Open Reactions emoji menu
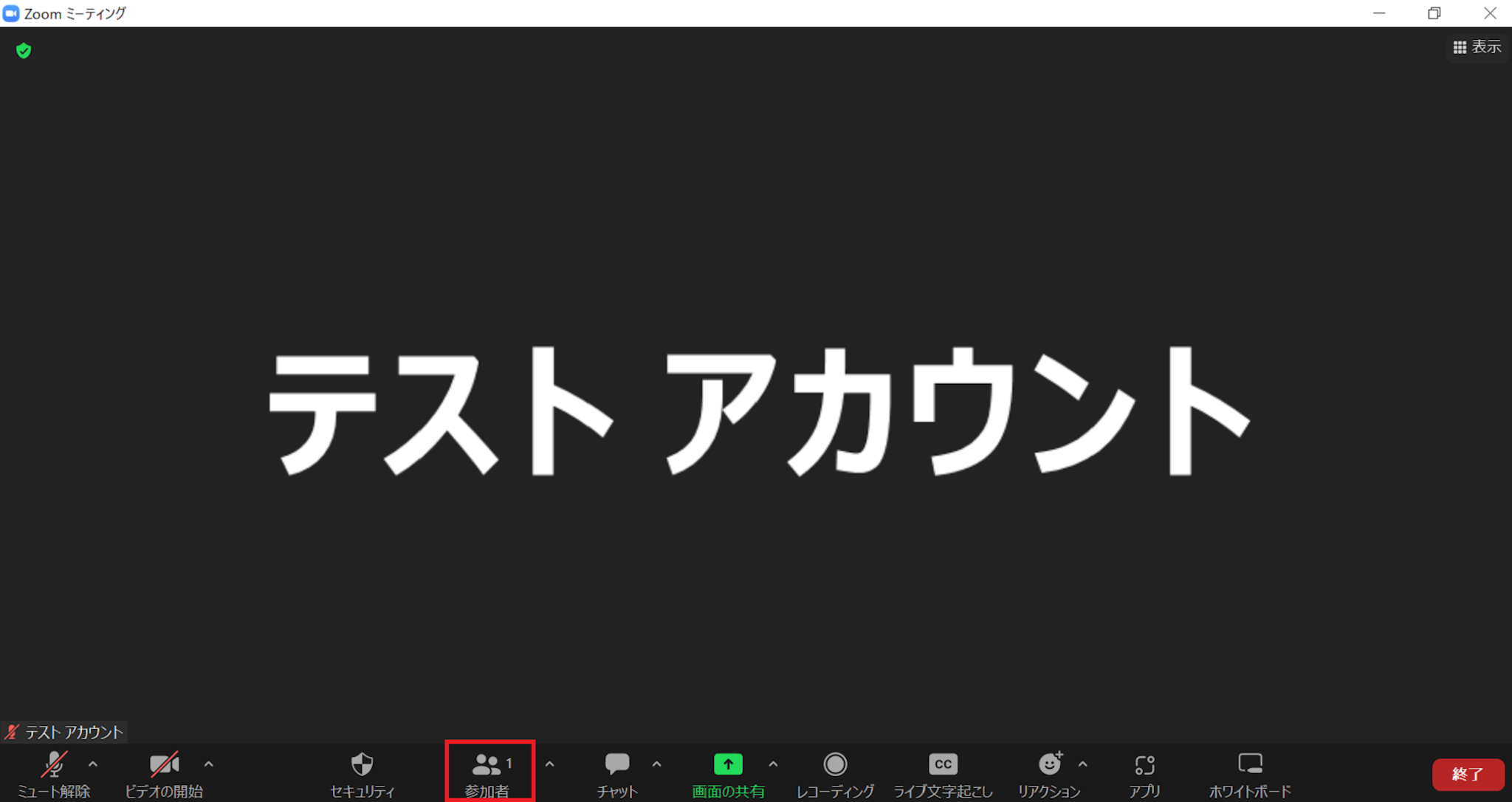The image size is (1512, 802). (x=1049, y=772)
